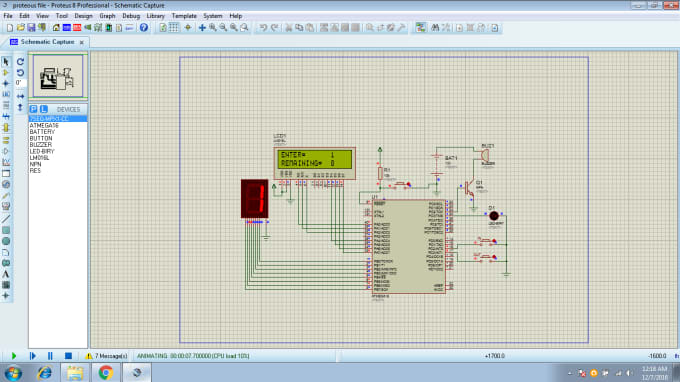Open the blue Help question mark icon

tap(144, 28)
